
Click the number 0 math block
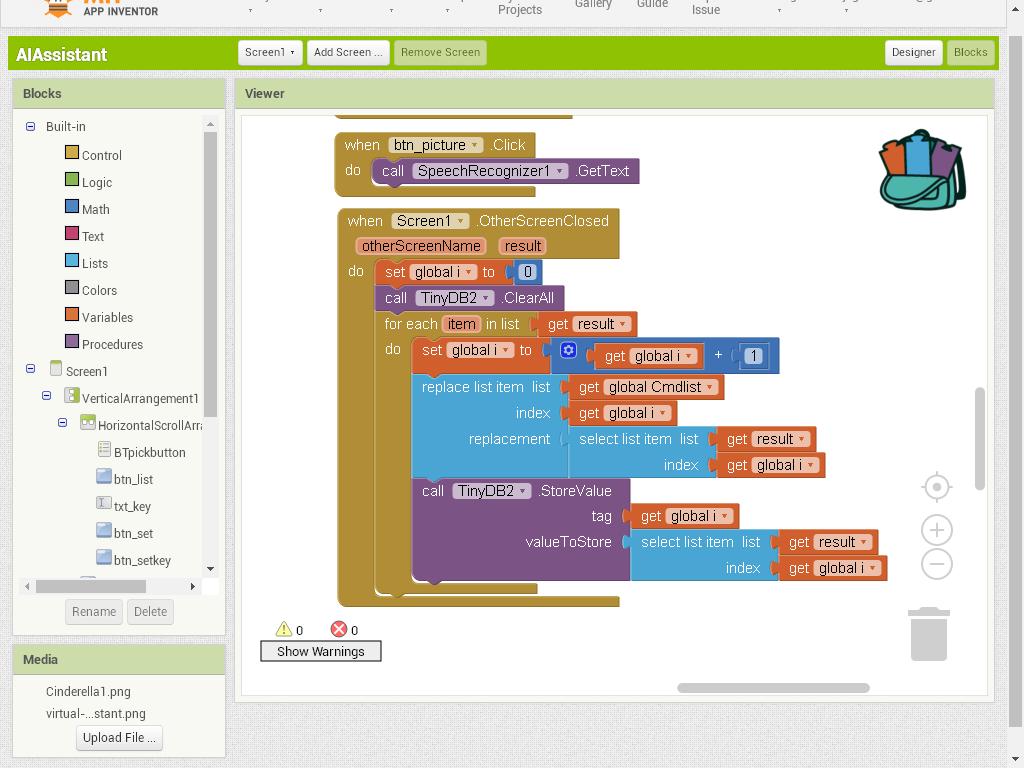(528, 272)
